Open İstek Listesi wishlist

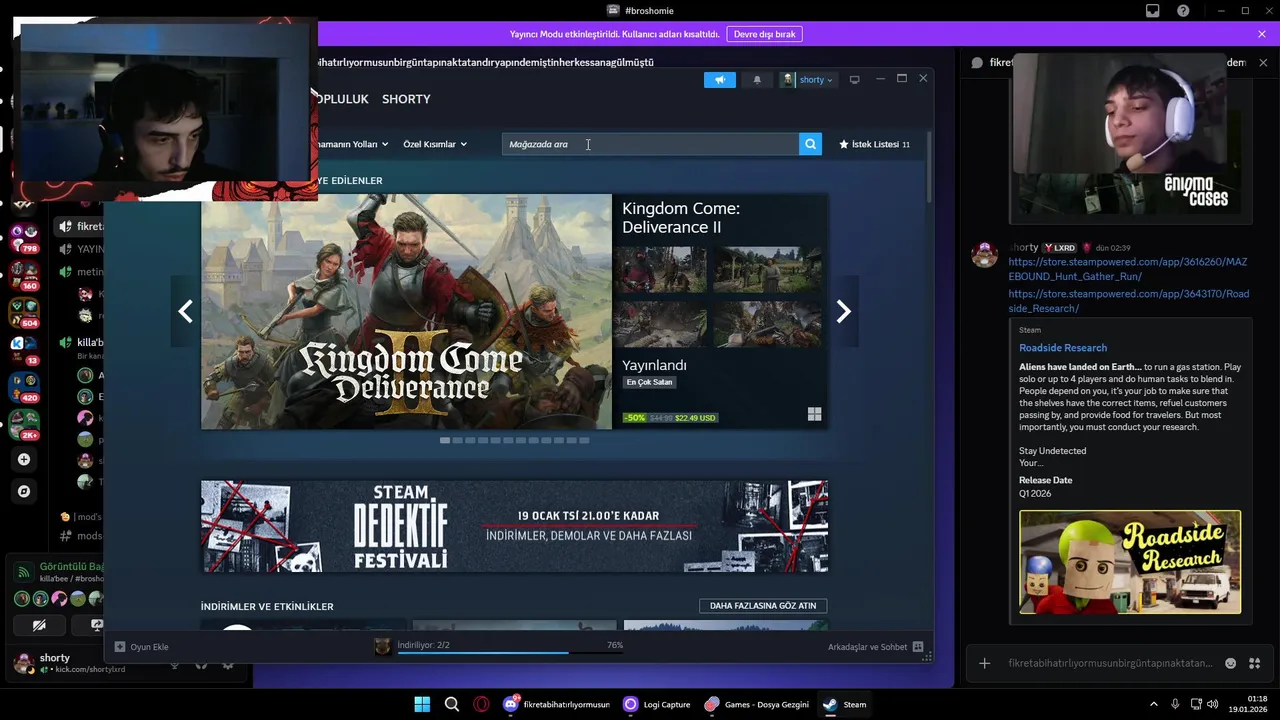[874, 144]
